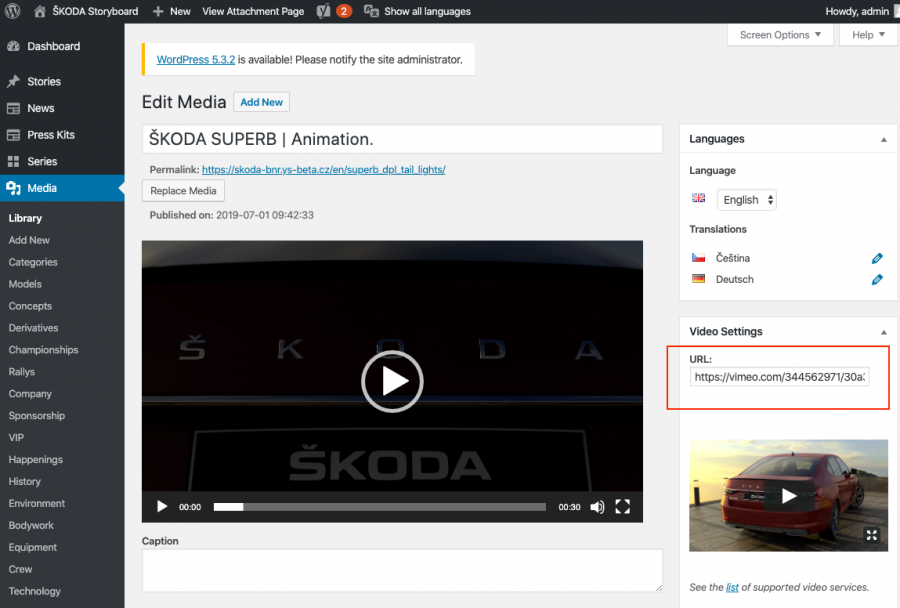The width and height of the screenshot is (900, 608).
Task: Open the Sponsorship submenu item
Action: tap(37, 416)
